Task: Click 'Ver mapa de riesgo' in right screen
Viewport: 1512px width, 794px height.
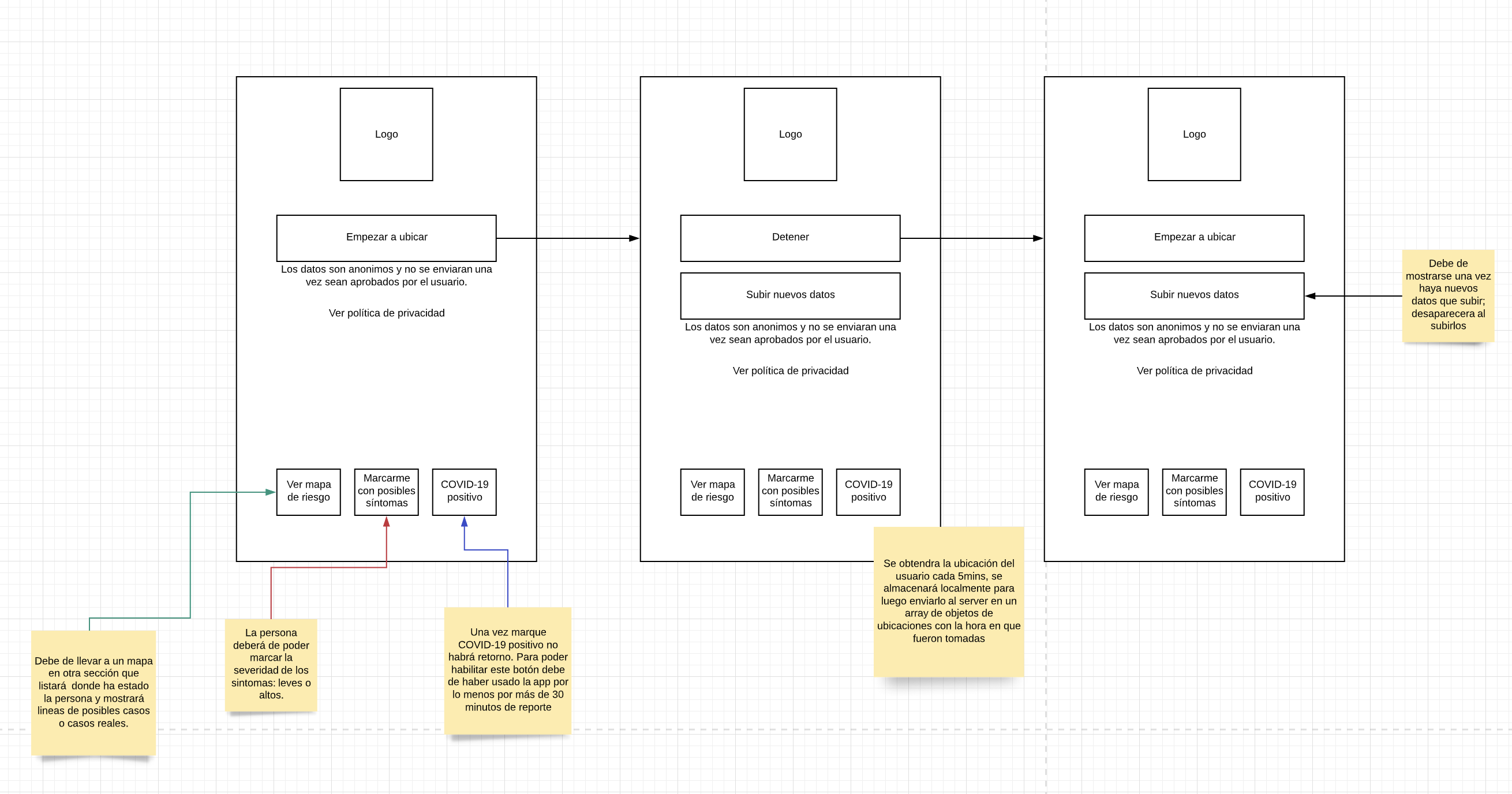Action: (x=1116, y=491)
